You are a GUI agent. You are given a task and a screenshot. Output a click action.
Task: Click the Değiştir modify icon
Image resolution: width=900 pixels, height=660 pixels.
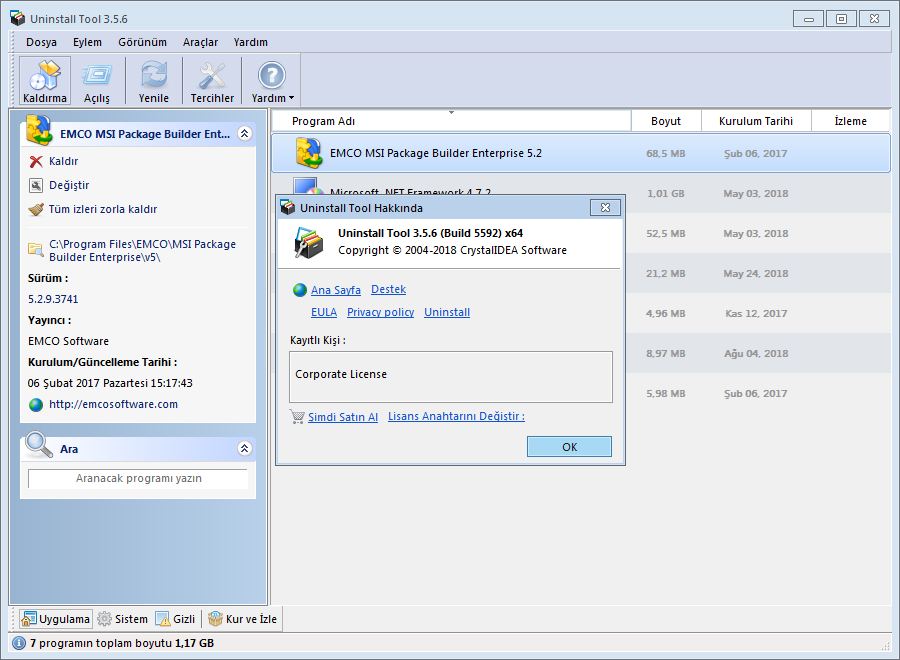click(36, 185)
